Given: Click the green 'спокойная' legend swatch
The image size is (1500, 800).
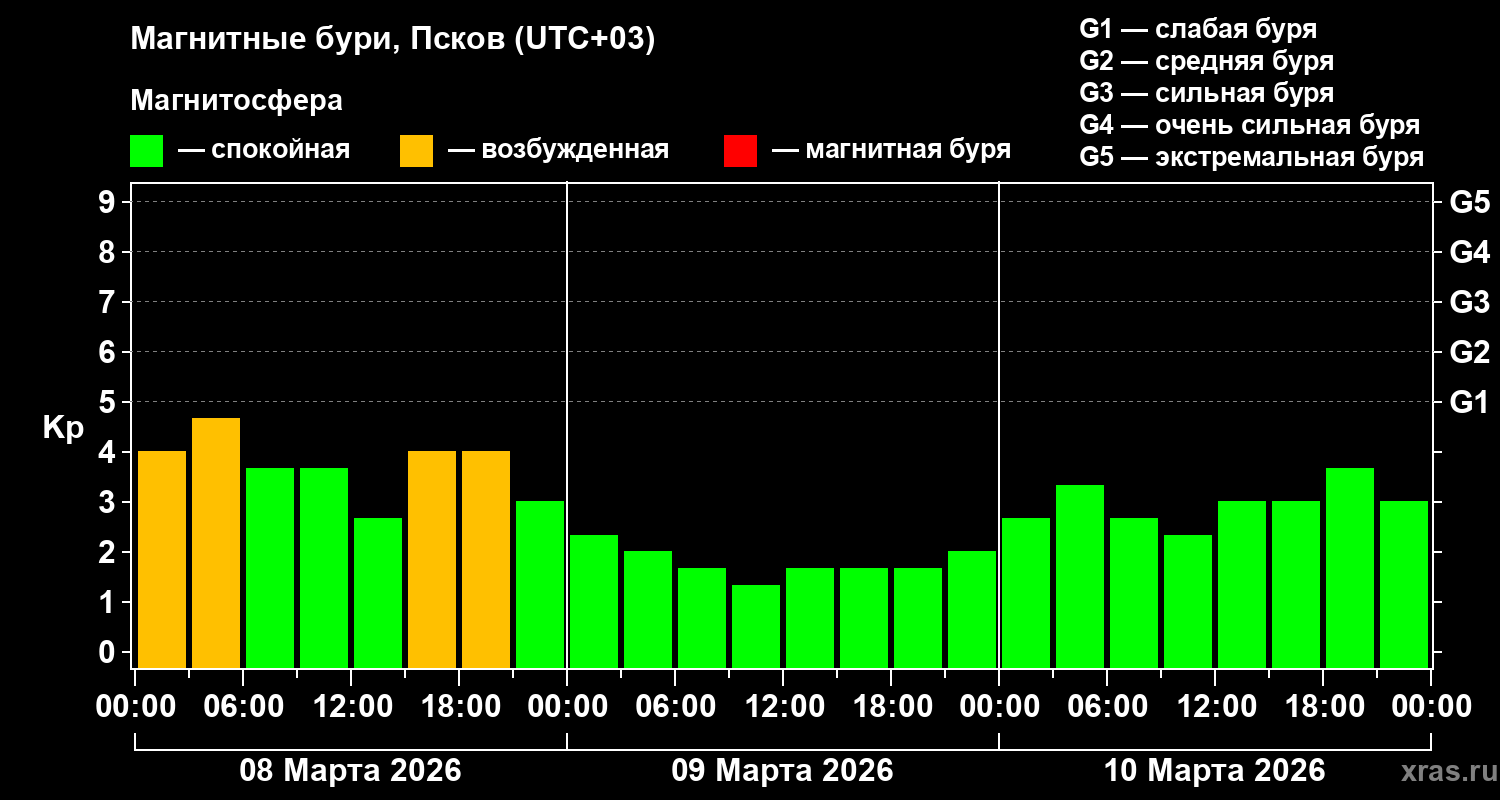Looking at the screenshot, I should click(x=146, y=151).
